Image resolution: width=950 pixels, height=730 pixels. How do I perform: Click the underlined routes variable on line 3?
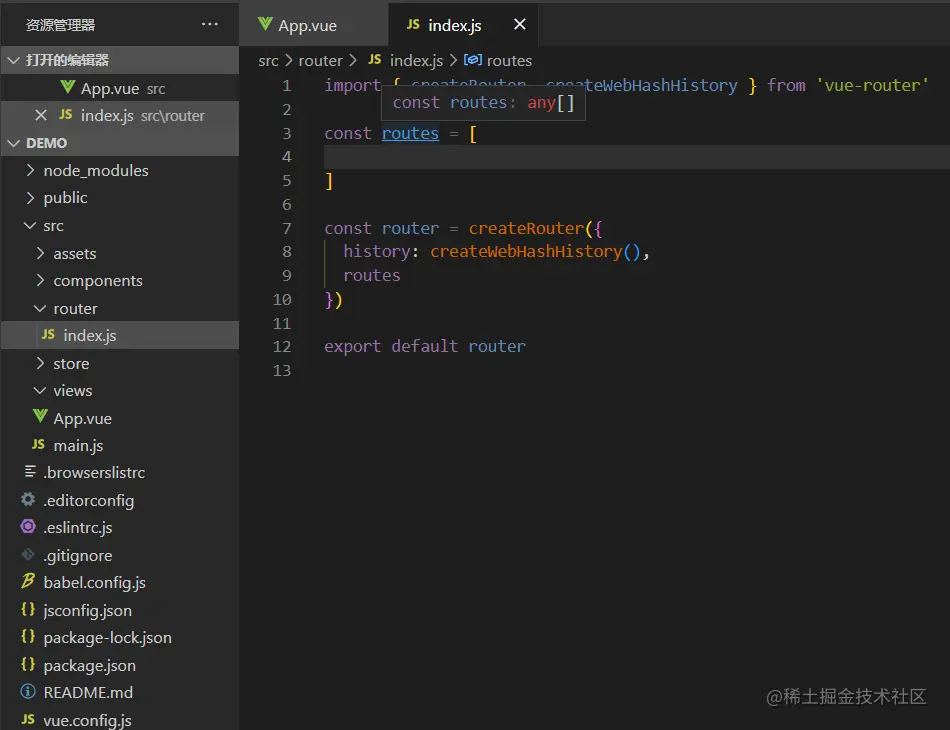(x=410, y=133)
